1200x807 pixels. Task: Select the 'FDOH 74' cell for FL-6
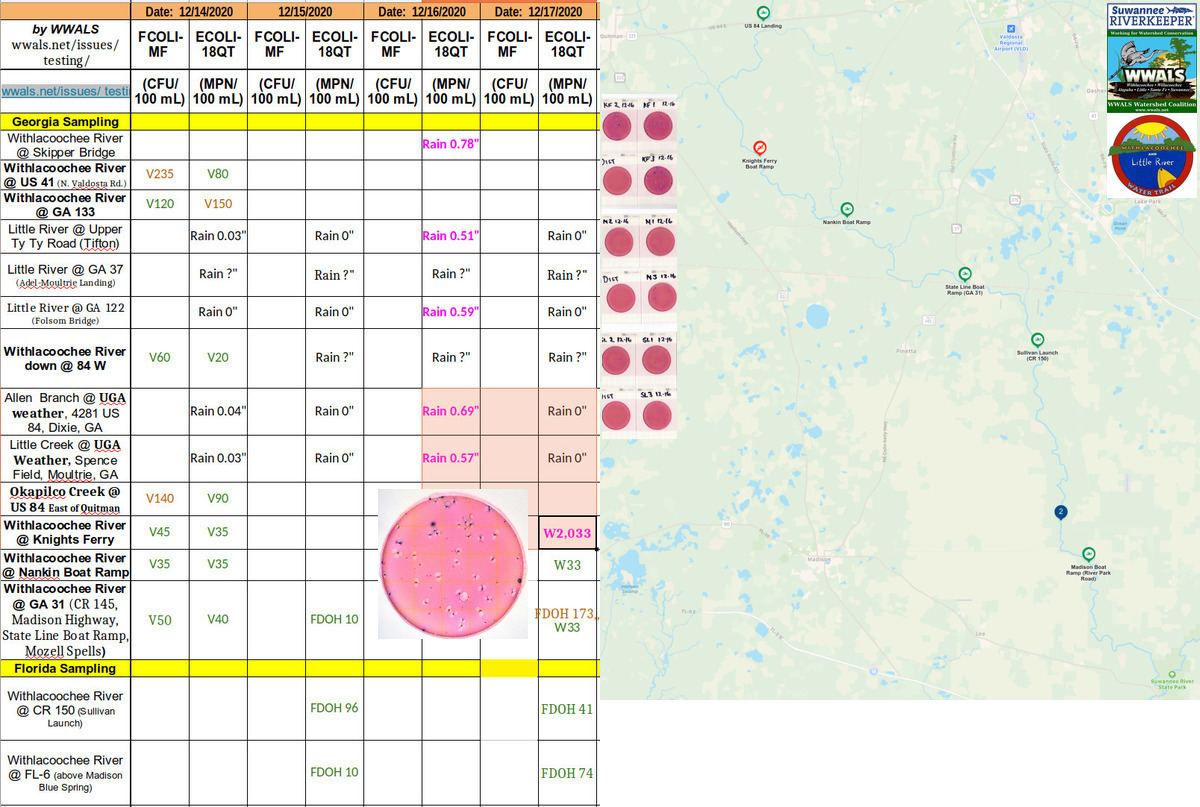[x=568, y=773]
